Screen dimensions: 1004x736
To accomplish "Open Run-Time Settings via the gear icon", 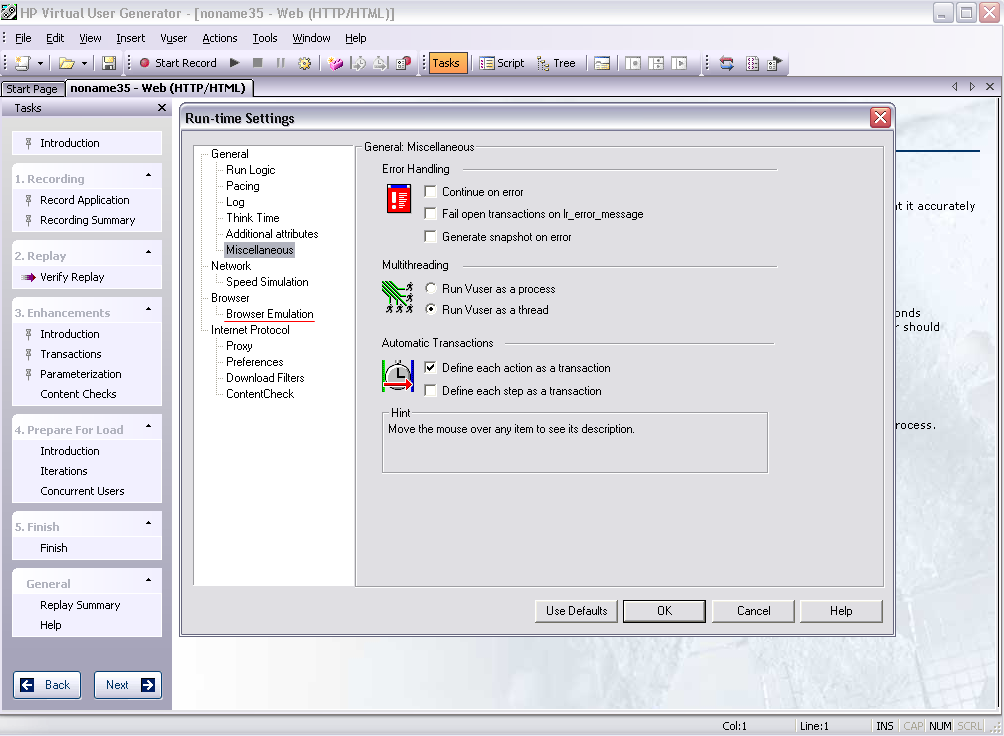I will pos(304,63).
